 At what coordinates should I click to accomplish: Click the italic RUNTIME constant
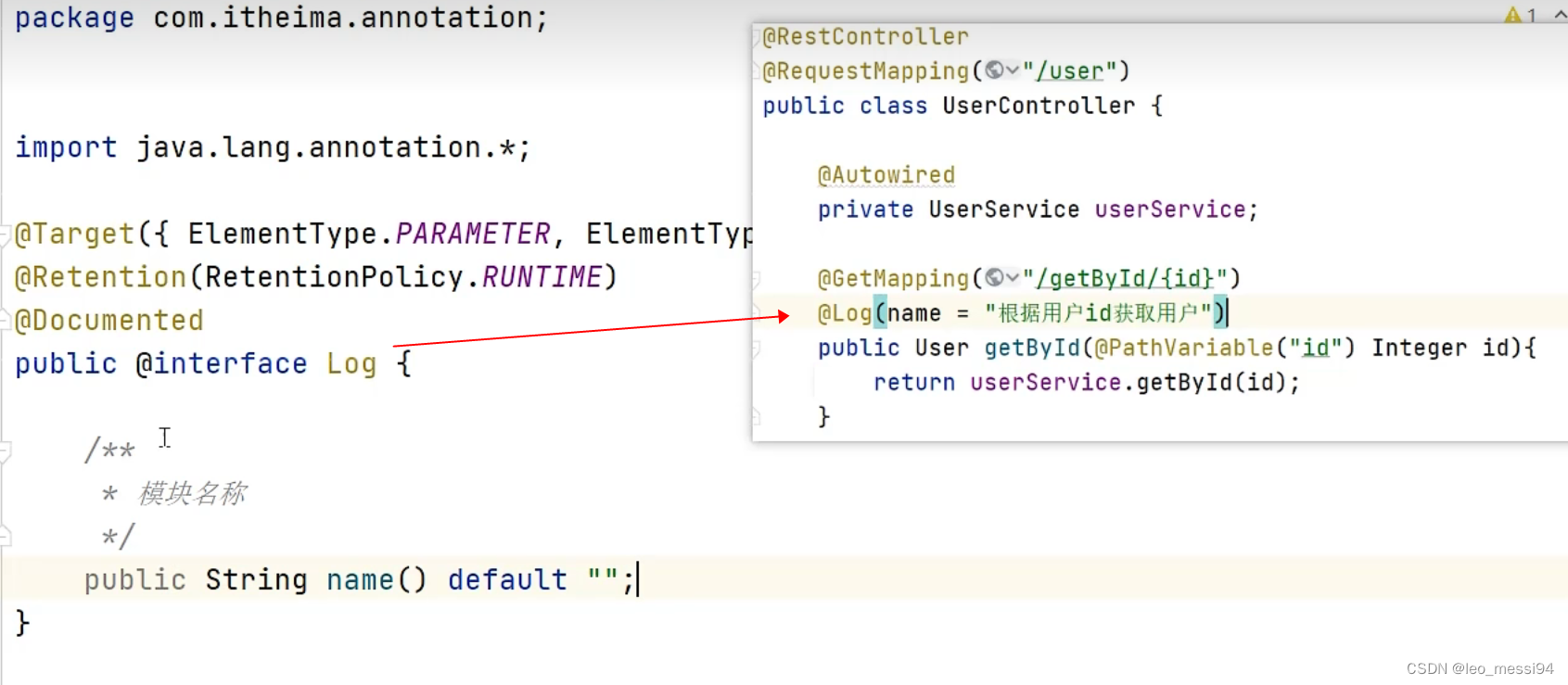click(x=542, y=277)
